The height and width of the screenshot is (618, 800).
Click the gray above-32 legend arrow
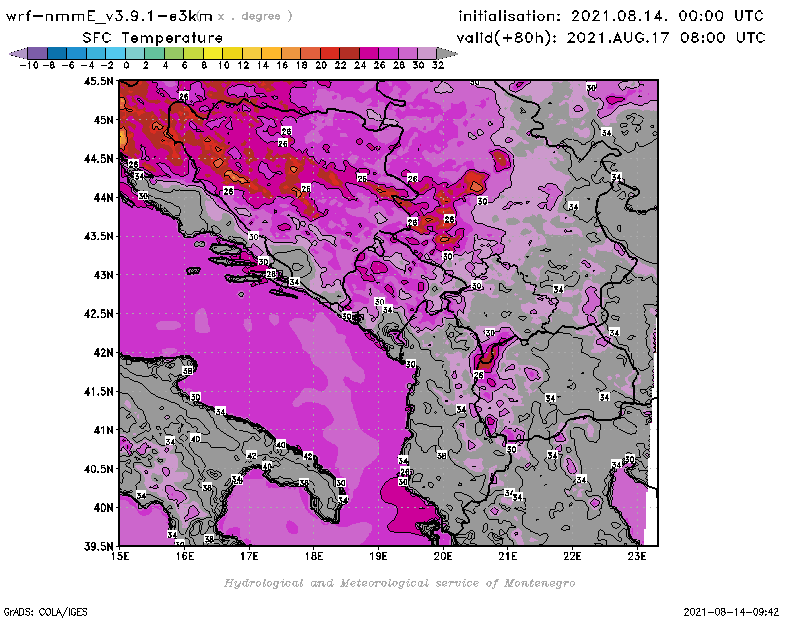click(447, 53)
